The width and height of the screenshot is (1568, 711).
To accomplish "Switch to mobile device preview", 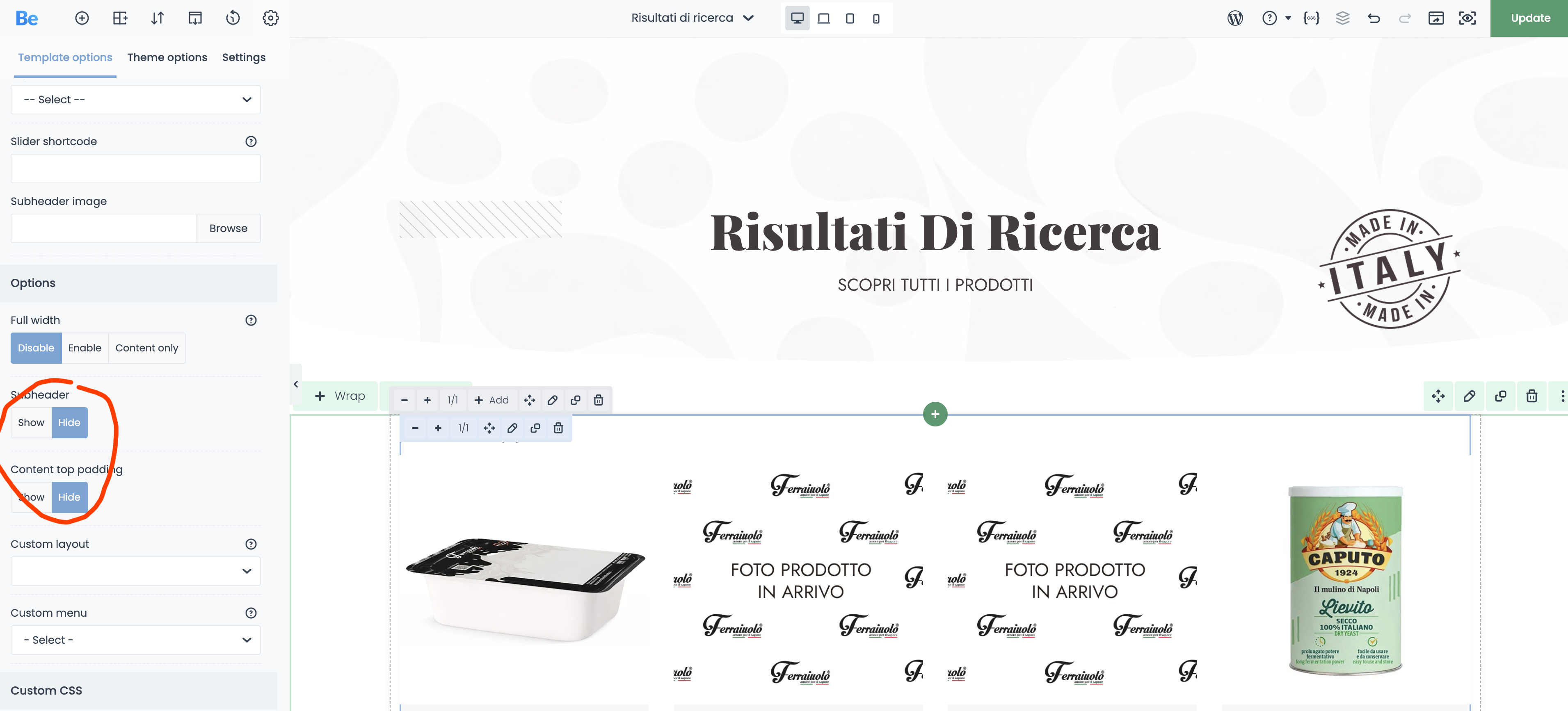I will coord(876,18).
